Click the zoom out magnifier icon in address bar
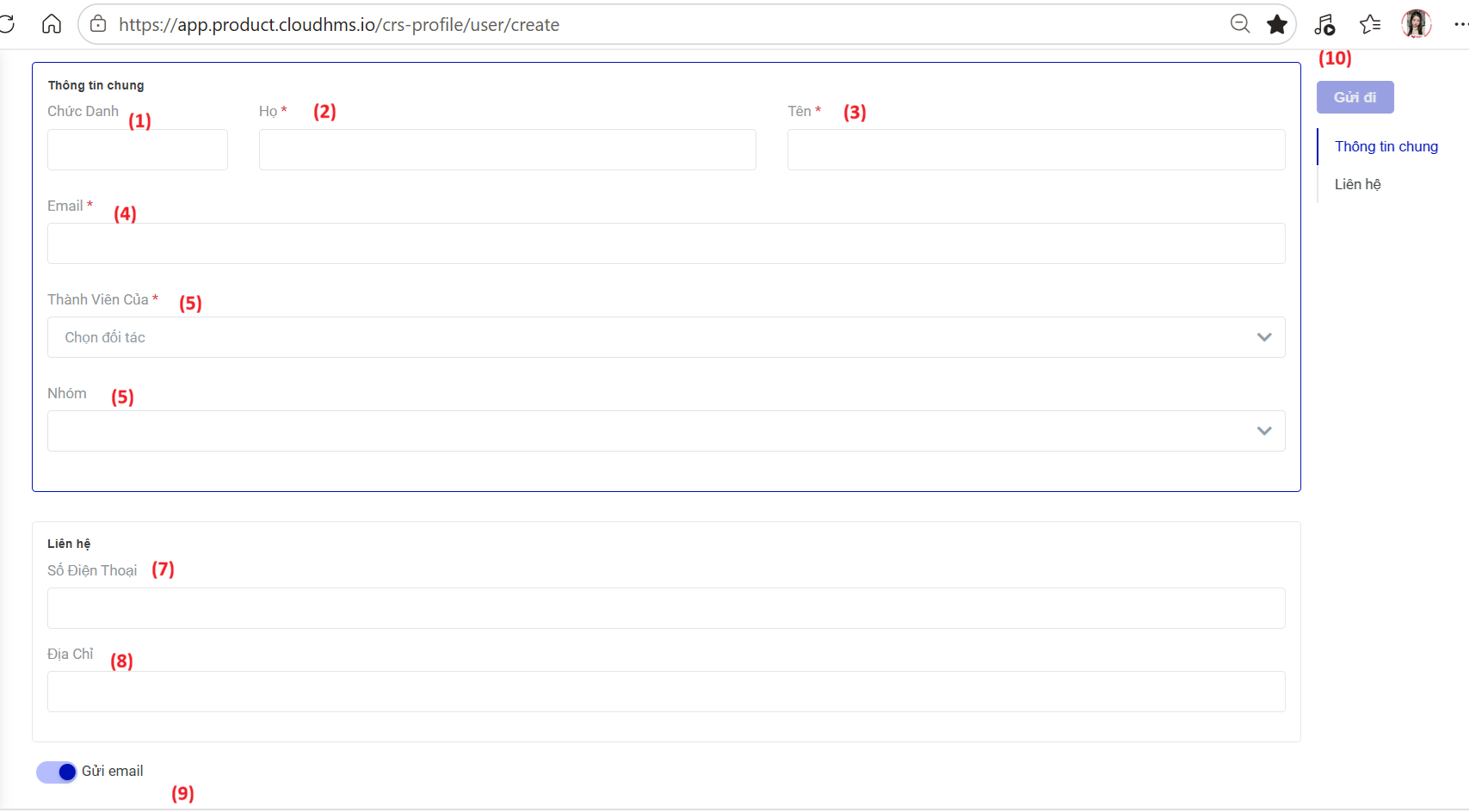 [x=1240, y=24]
